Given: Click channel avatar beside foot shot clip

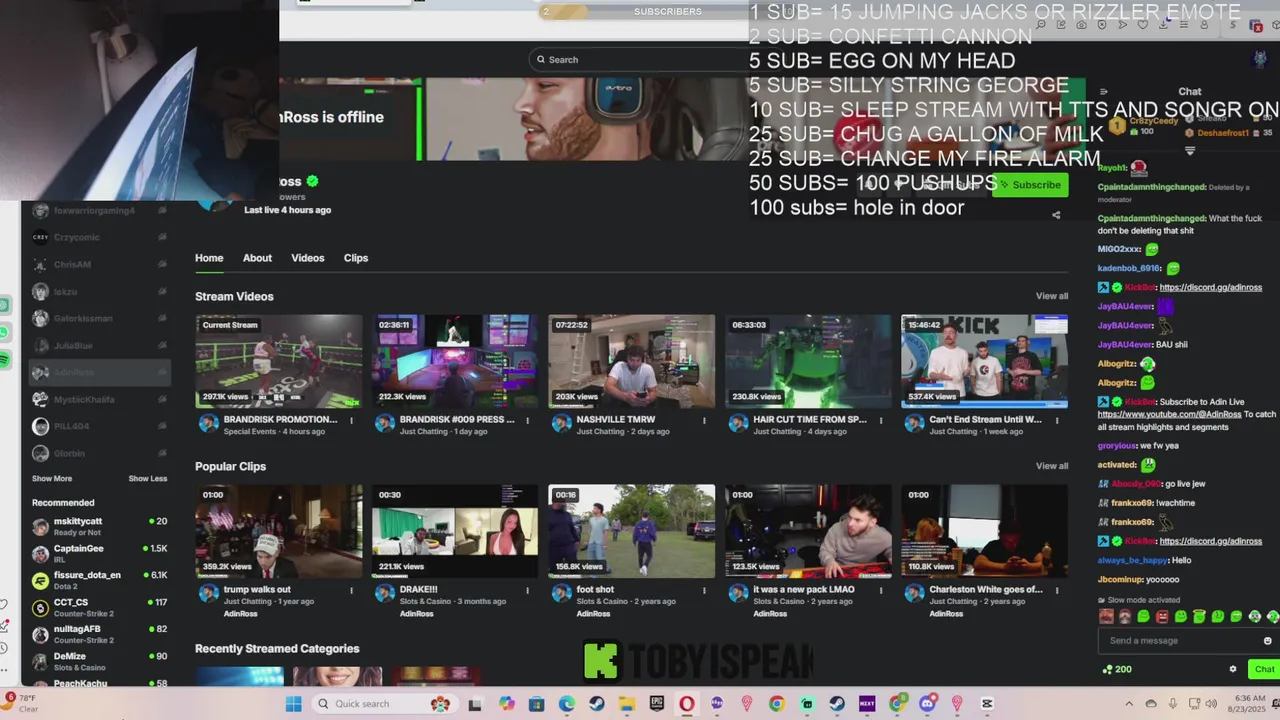Looking at the screenshot, I should (x=561, y=593).
